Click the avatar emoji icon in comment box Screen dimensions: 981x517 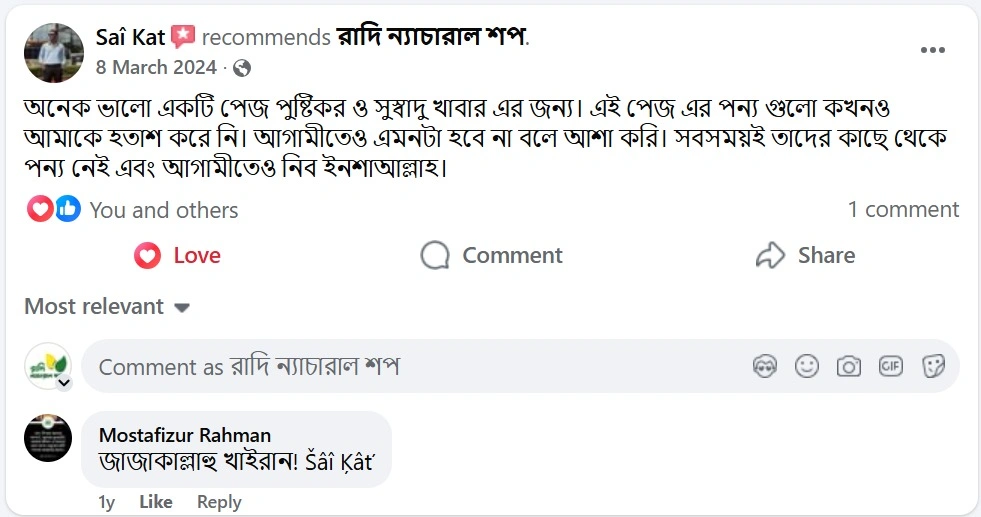tap(765, 367)
